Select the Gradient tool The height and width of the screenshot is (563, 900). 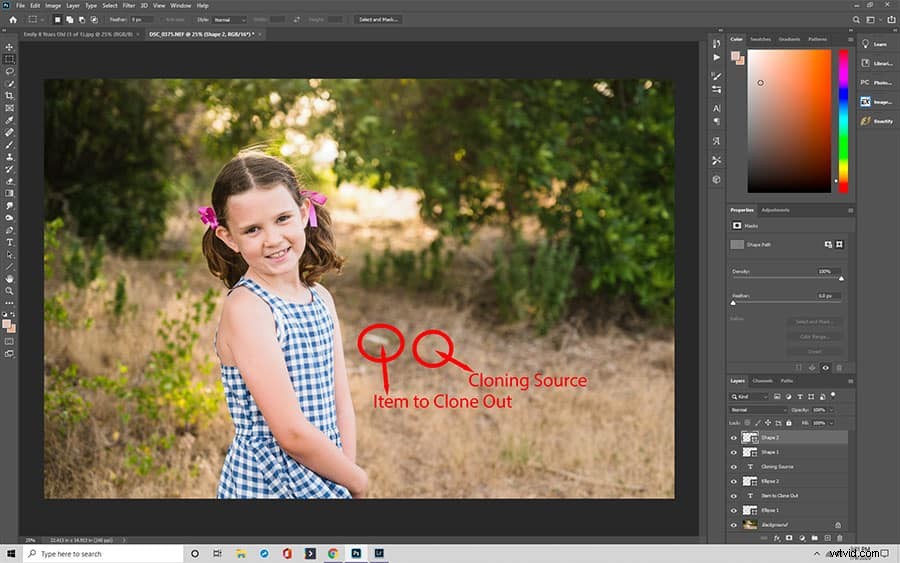coord(9,193)
